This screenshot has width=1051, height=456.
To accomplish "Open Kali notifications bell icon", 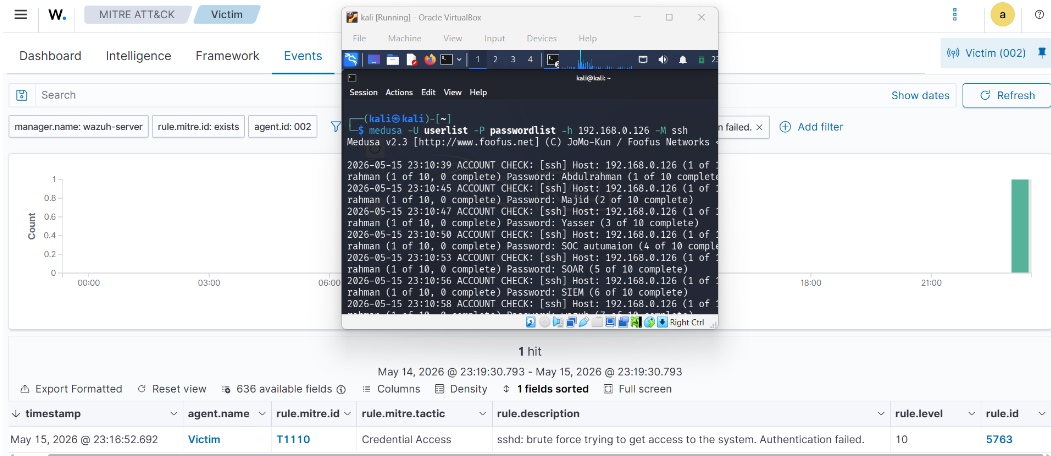I will point(682,60).
